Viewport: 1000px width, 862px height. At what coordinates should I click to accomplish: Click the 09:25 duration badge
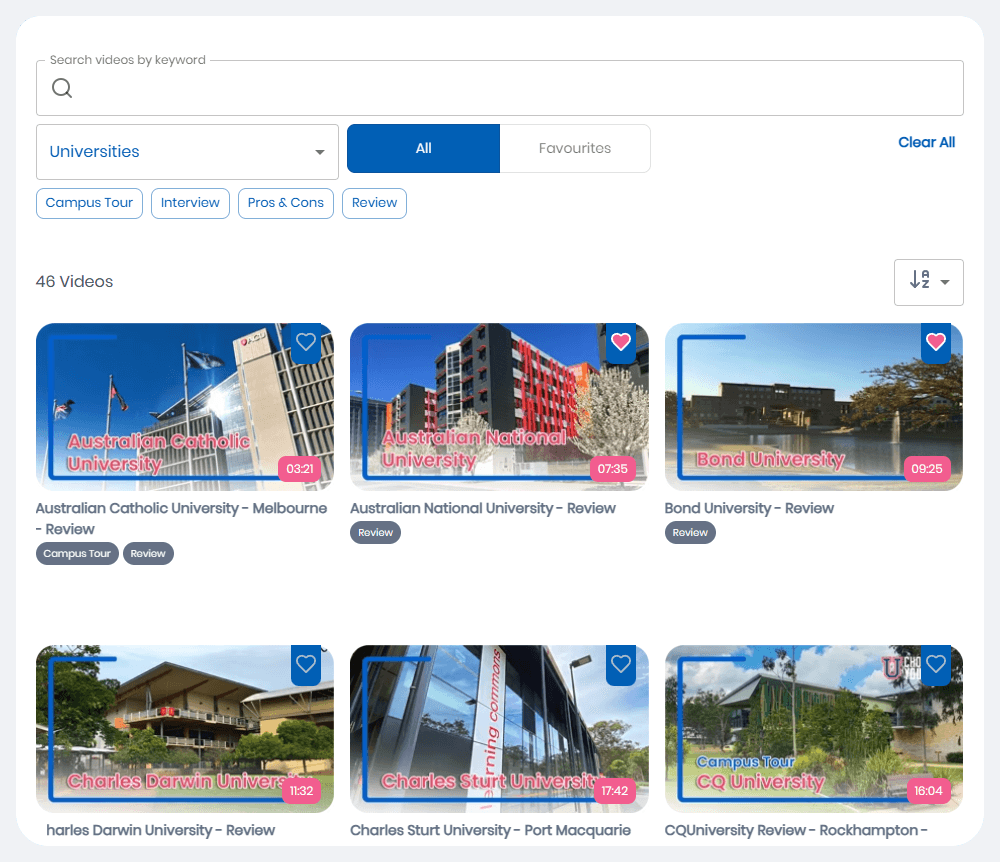927,469
